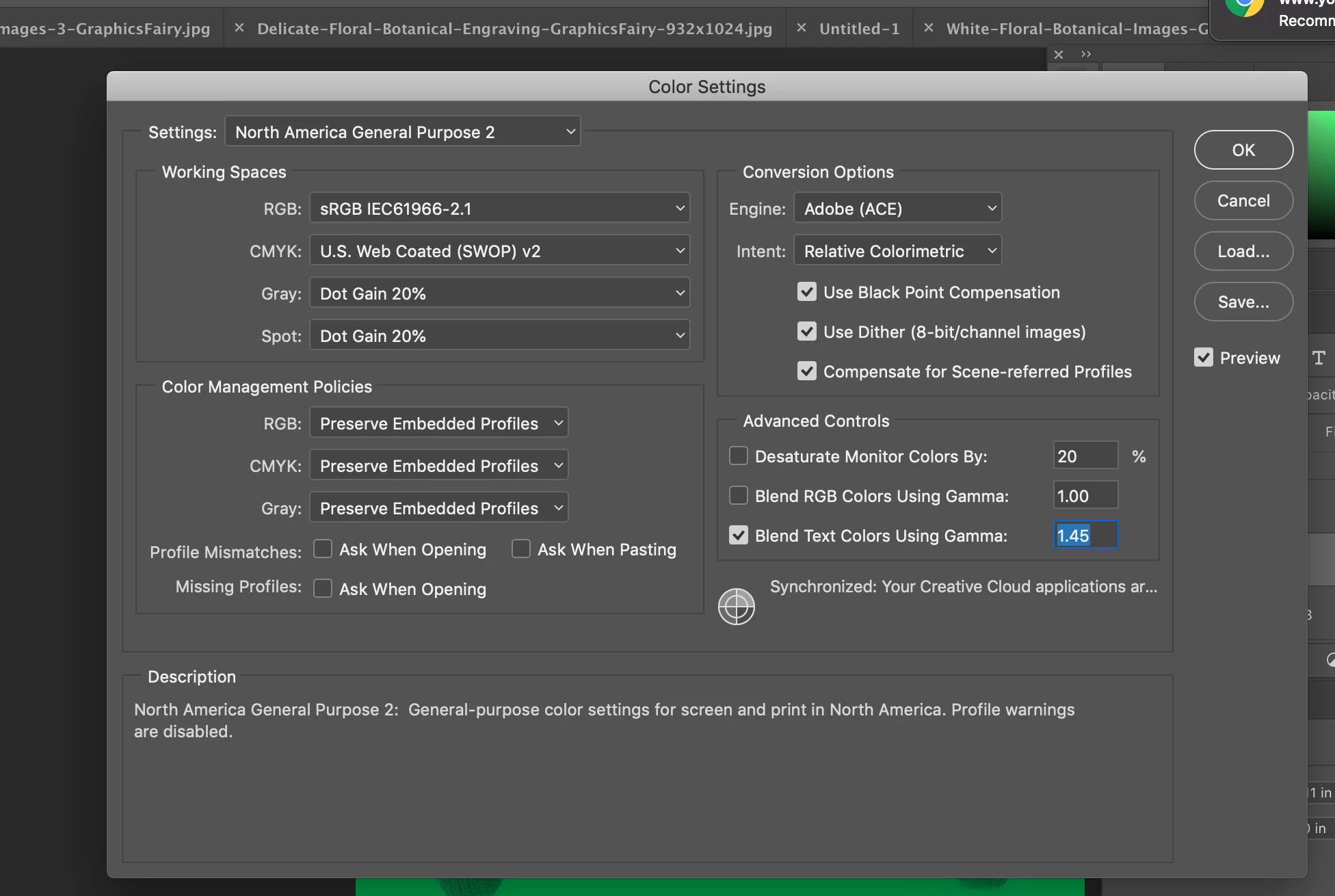
Task: Click the Chrome notification icon
Action: pos(1245,7)
